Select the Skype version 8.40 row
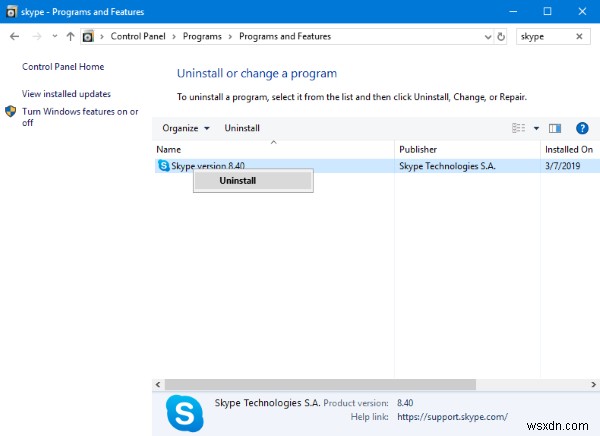Image resolution: width=600 pixels, height=436 pixels. click(x=377, y=166)
